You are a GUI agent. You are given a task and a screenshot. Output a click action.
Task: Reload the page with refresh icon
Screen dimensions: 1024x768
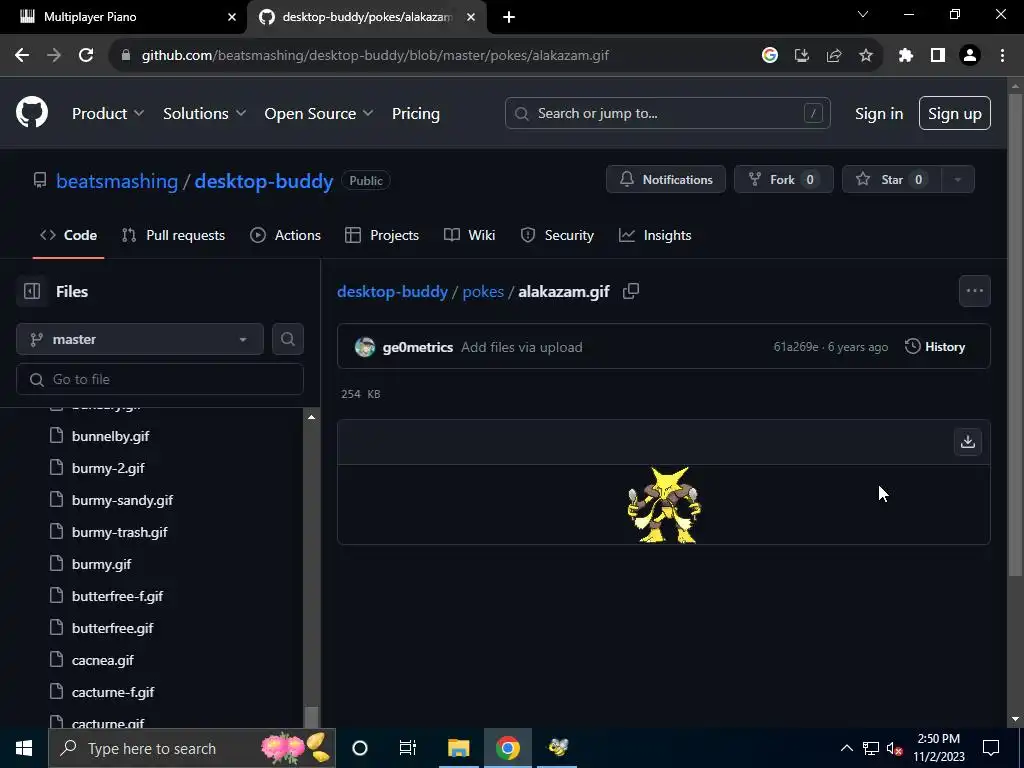pos(86,56)
